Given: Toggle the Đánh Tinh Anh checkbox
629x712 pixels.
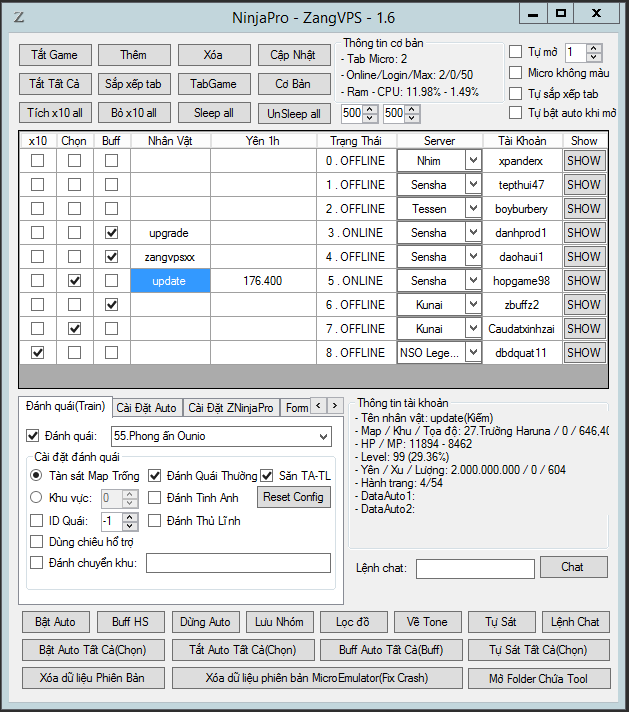Looking at the screenshot, I should click(x=155, y=497).
